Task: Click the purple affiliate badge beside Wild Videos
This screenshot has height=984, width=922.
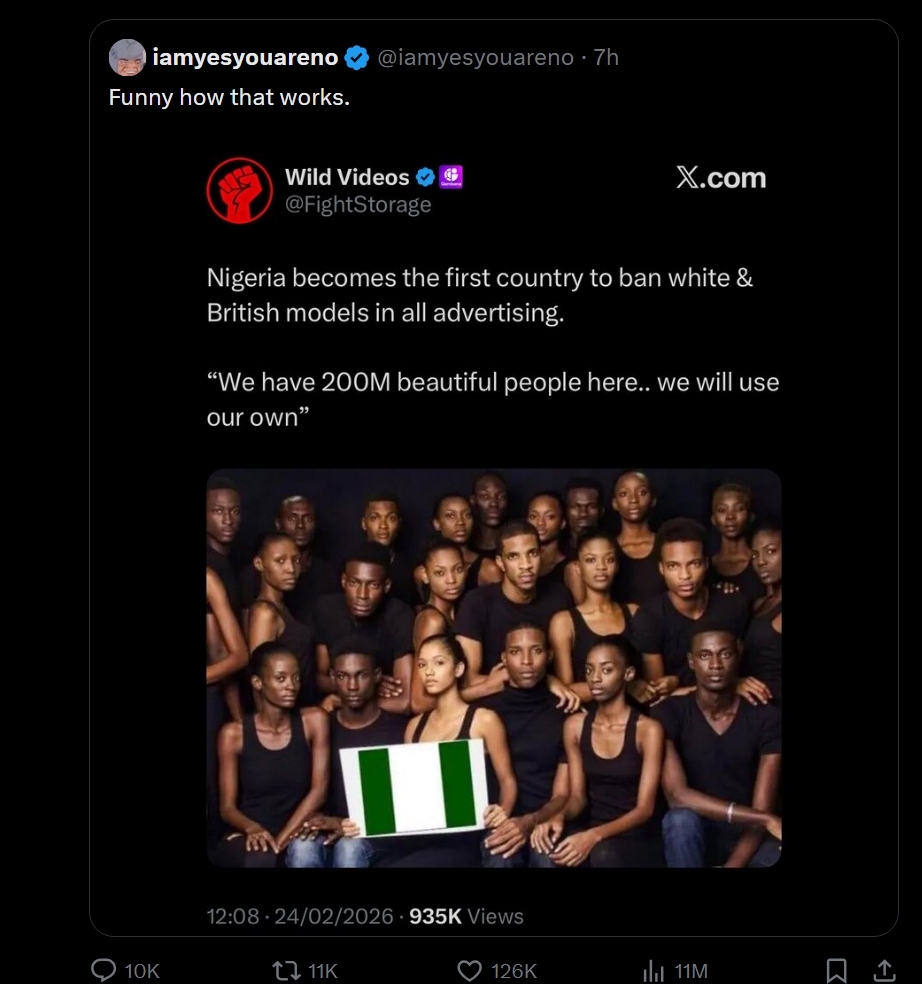Action: tap(451, 177)
